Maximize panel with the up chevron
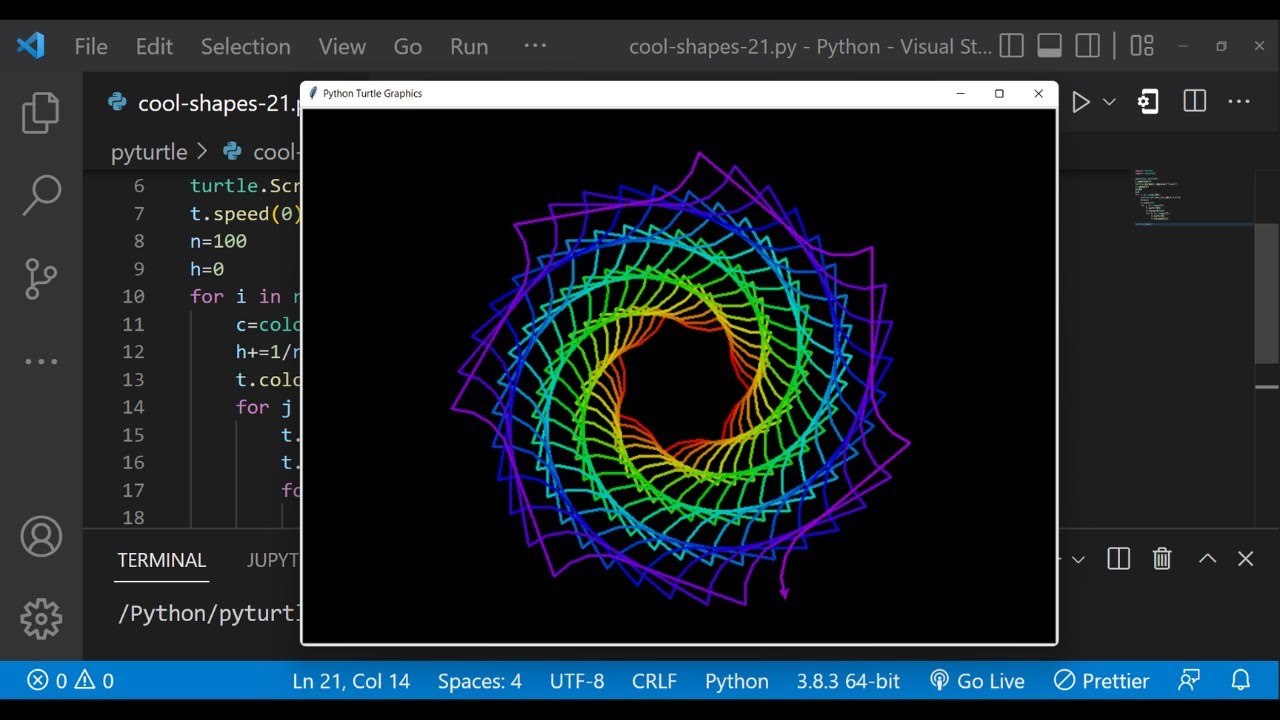Image resolution: width=1280 pixels, height=720 pixels. 1207,559
